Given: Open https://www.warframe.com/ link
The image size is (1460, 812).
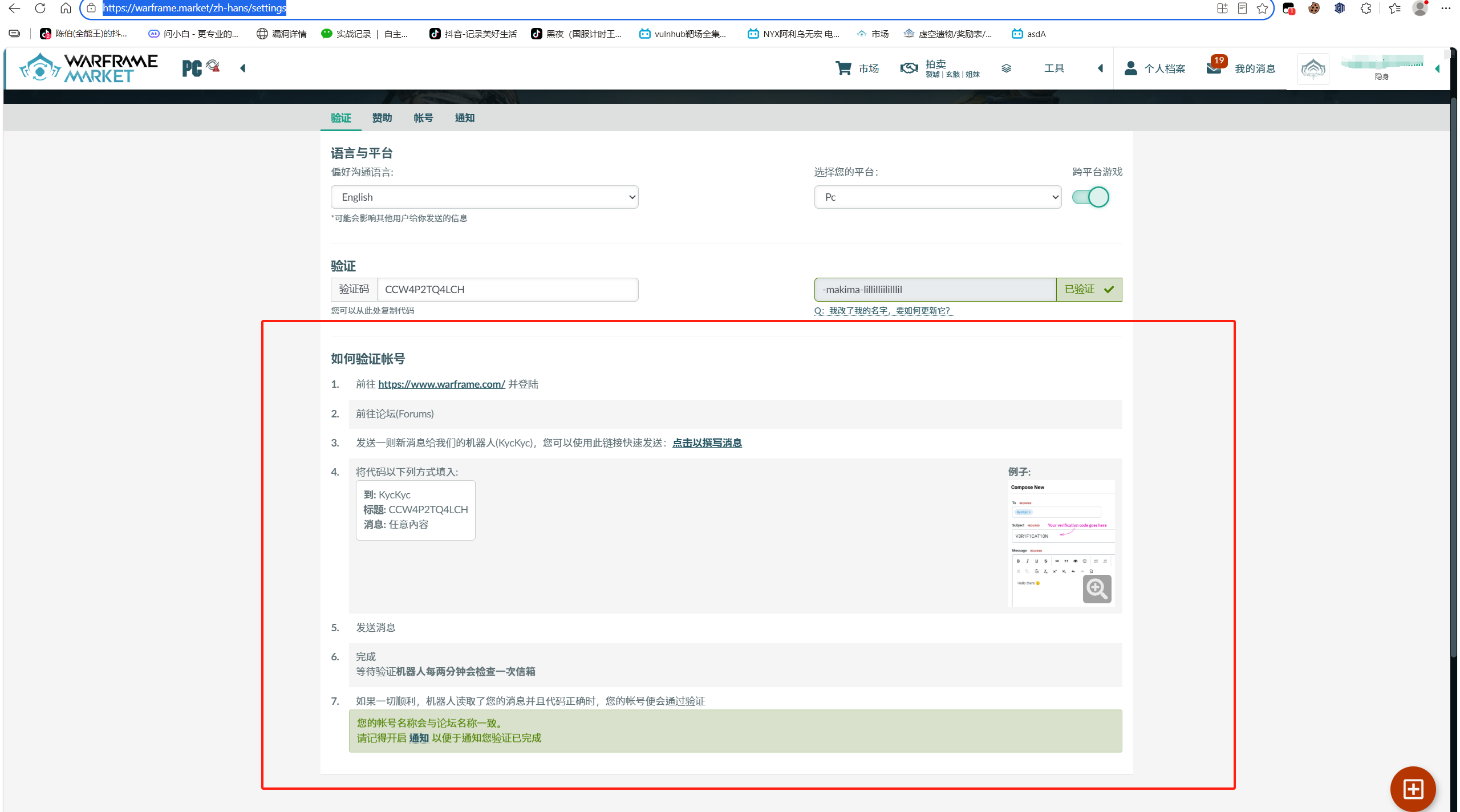Looking at the screenshot, I should (x=441, y=384).
